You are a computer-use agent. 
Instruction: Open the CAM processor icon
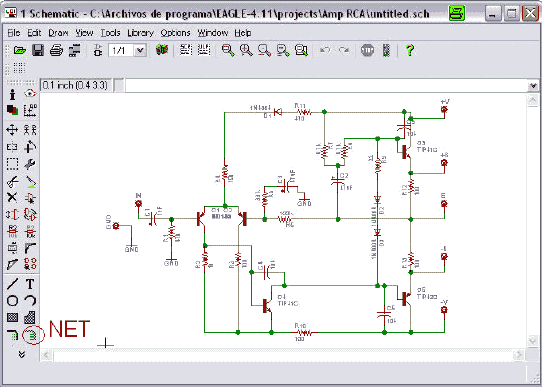(x=75, y=50)
